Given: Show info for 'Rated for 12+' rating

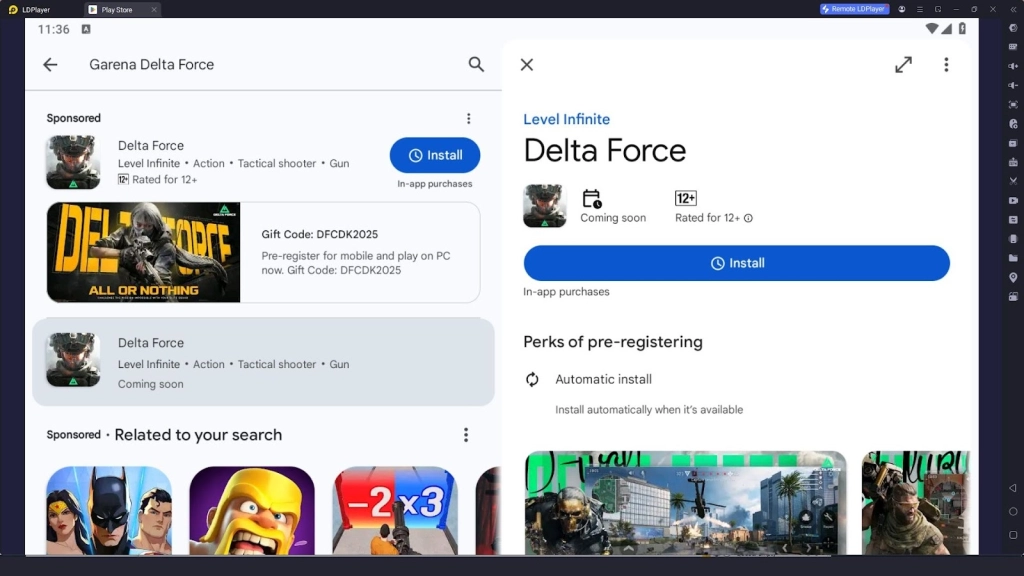Looking at the screenshot, I should 748,218.
